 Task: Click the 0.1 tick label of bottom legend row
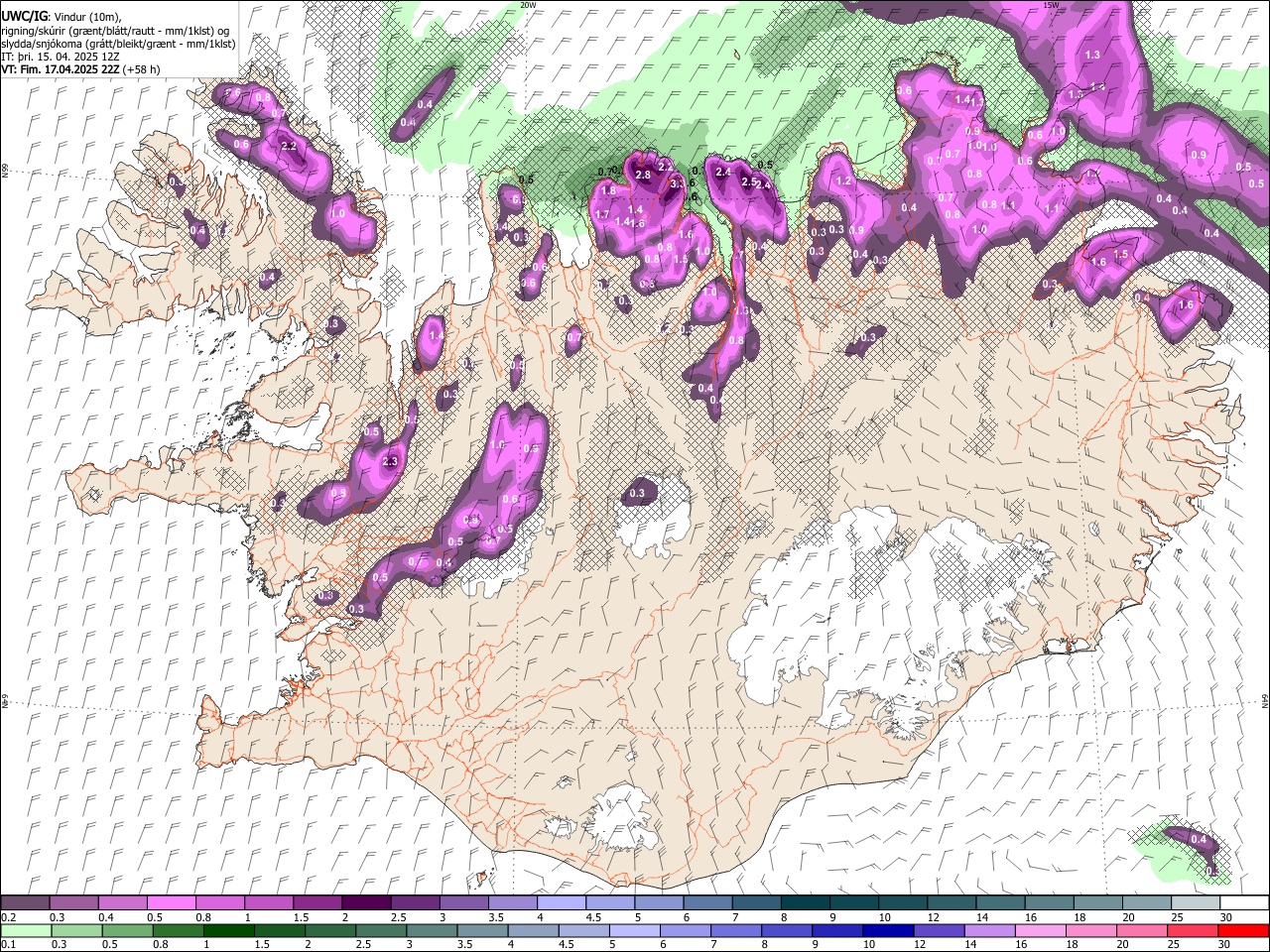click(8, 944)
